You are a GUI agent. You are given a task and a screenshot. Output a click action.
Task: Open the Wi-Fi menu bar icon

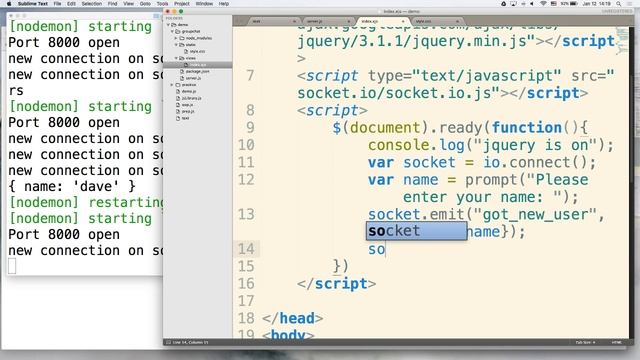click(543, 4)
